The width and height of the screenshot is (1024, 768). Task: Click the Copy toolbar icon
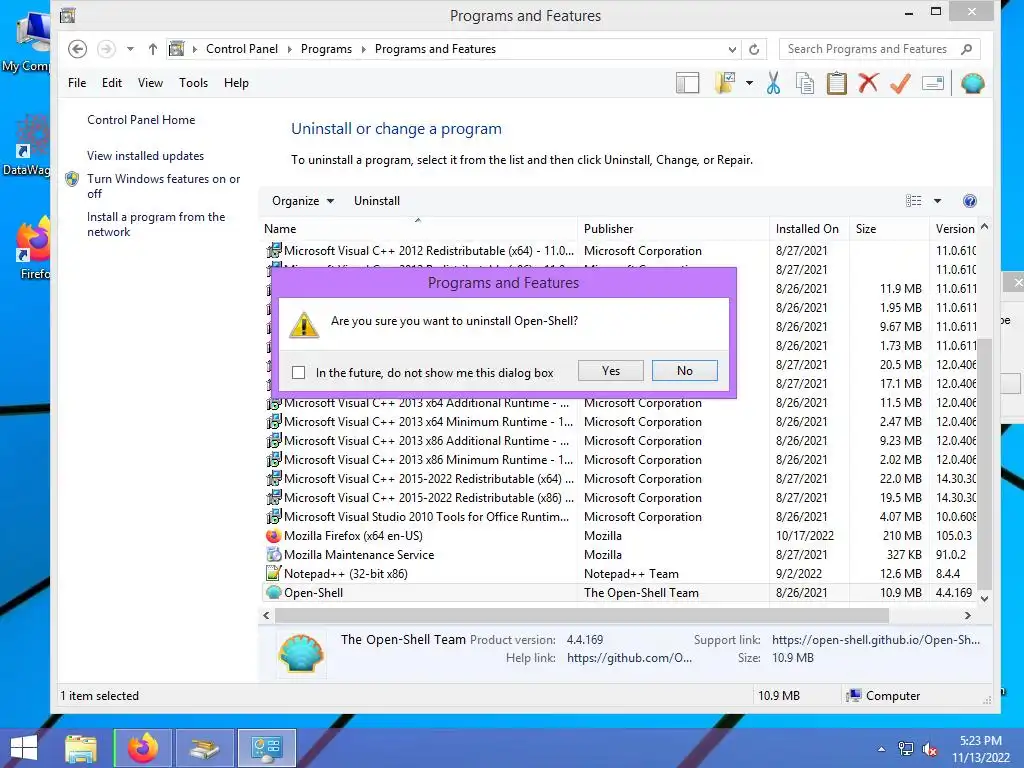click(805, 83)
